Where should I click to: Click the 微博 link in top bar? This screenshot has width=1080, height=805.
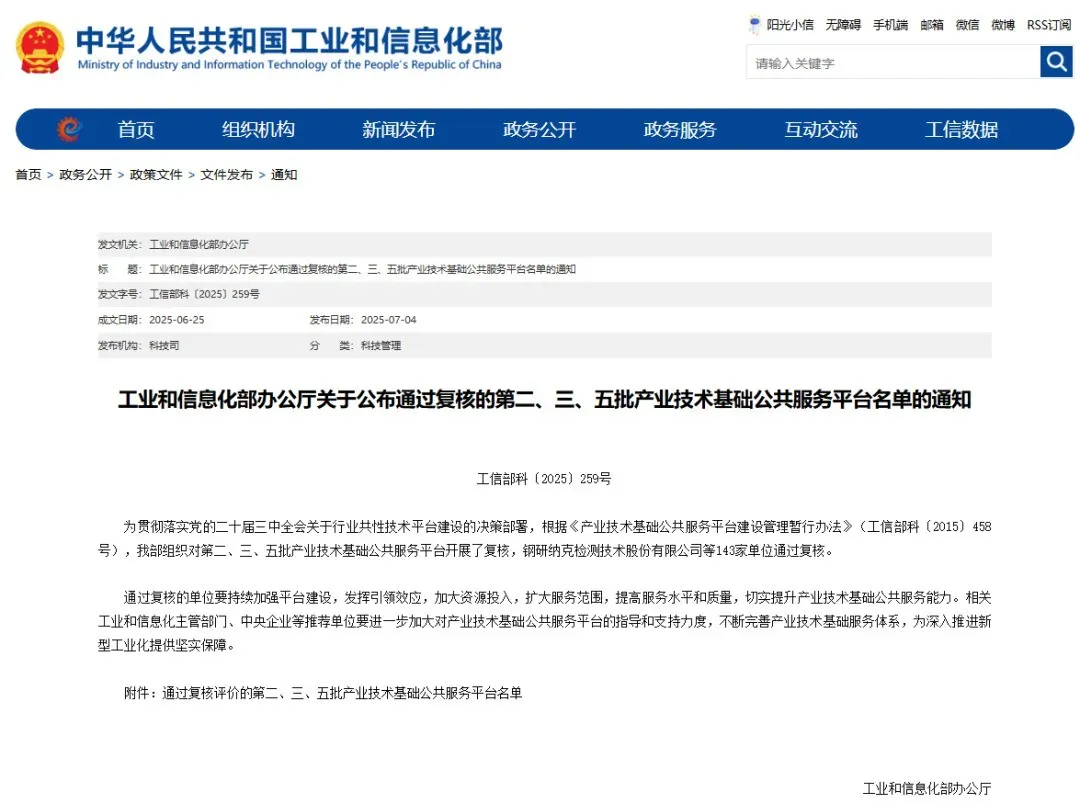pos(1003,25)
